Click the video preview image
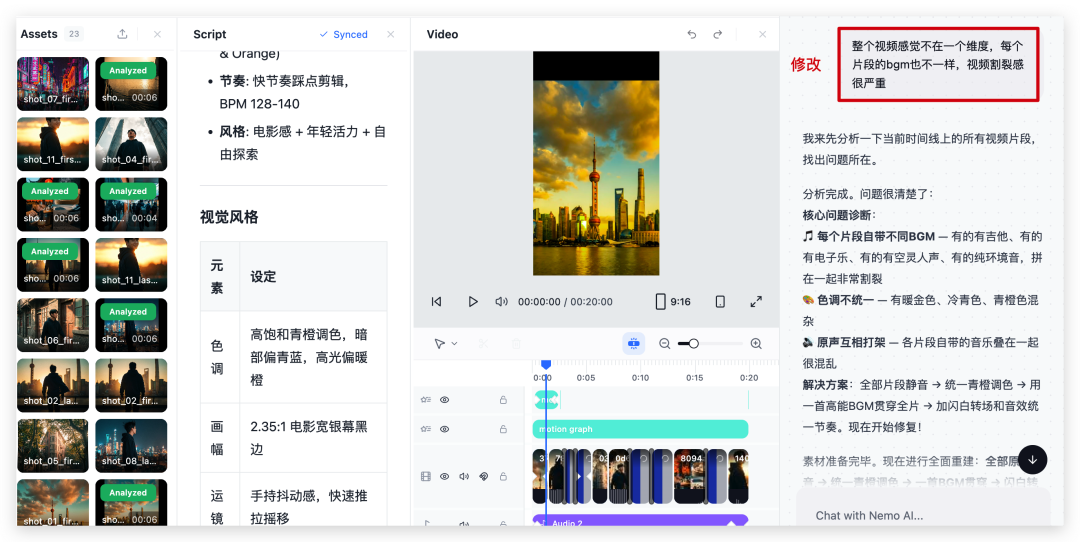1080x542 pixels. click(x=596, y=164)
